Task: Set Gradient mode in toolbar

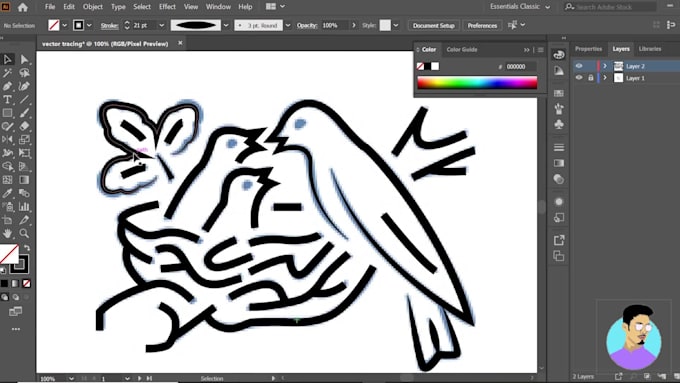Action: click(x=16, y=284)
